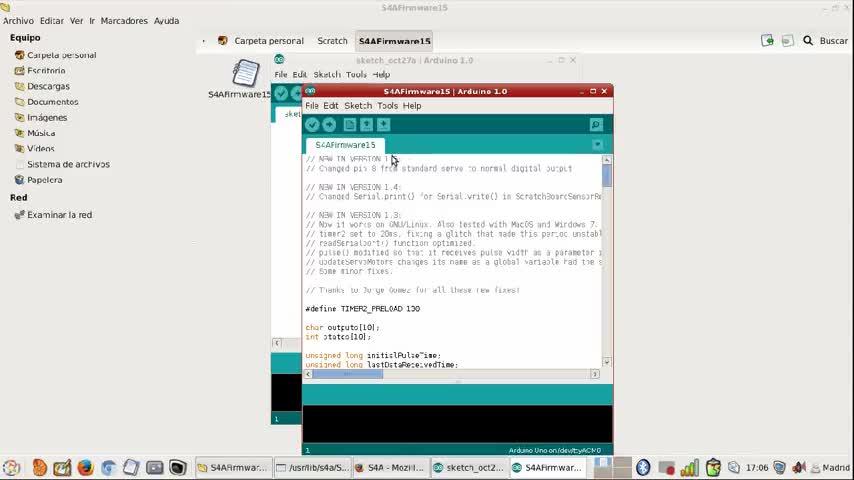Open Papelera trash in the sidebar
The image size is (854, 480).
38,180
